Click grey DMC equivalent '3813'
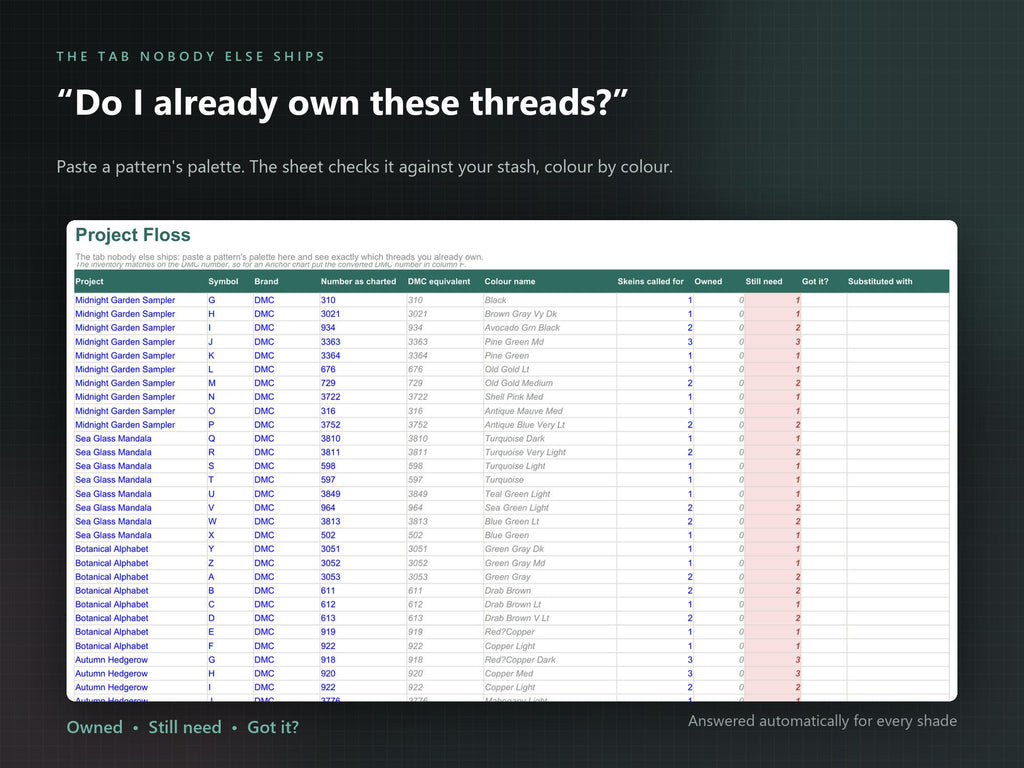The width and height of the screenshot is (1024, 768). coord(418,522)
